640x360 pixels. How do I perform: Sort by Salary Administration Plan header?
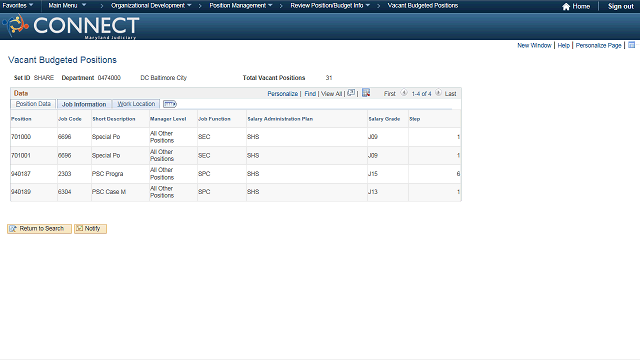(280, 119)
